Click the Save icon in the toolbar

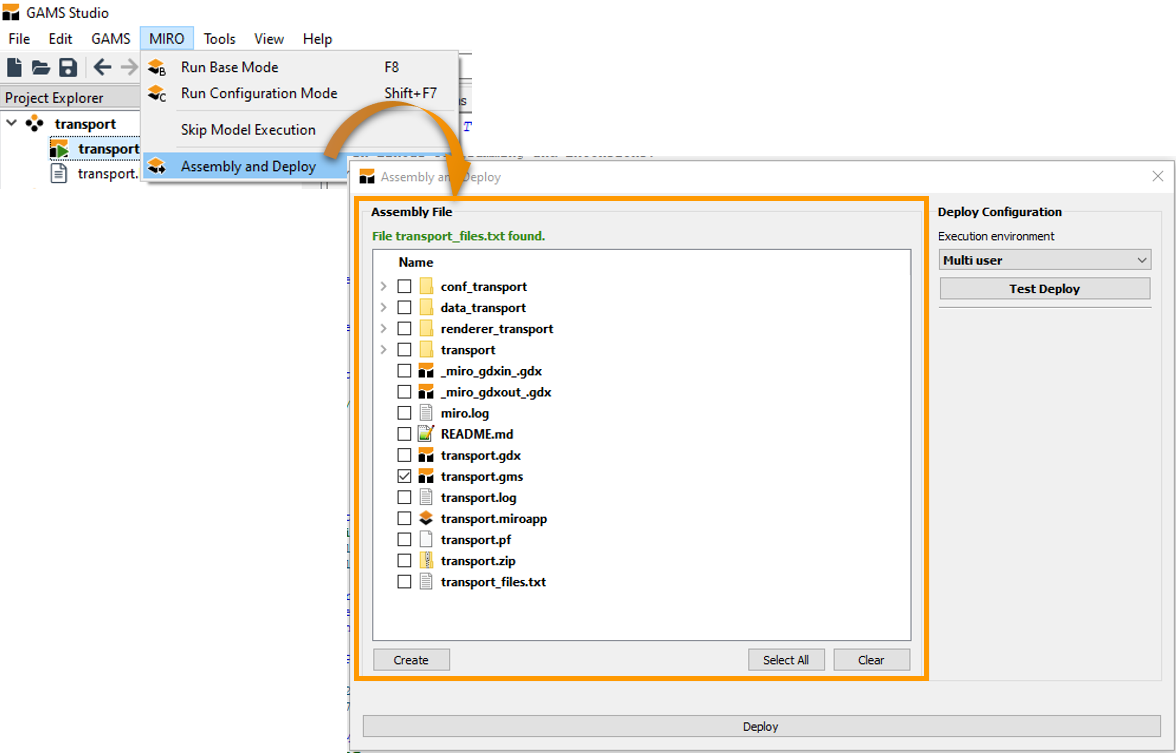click(67, 67)
